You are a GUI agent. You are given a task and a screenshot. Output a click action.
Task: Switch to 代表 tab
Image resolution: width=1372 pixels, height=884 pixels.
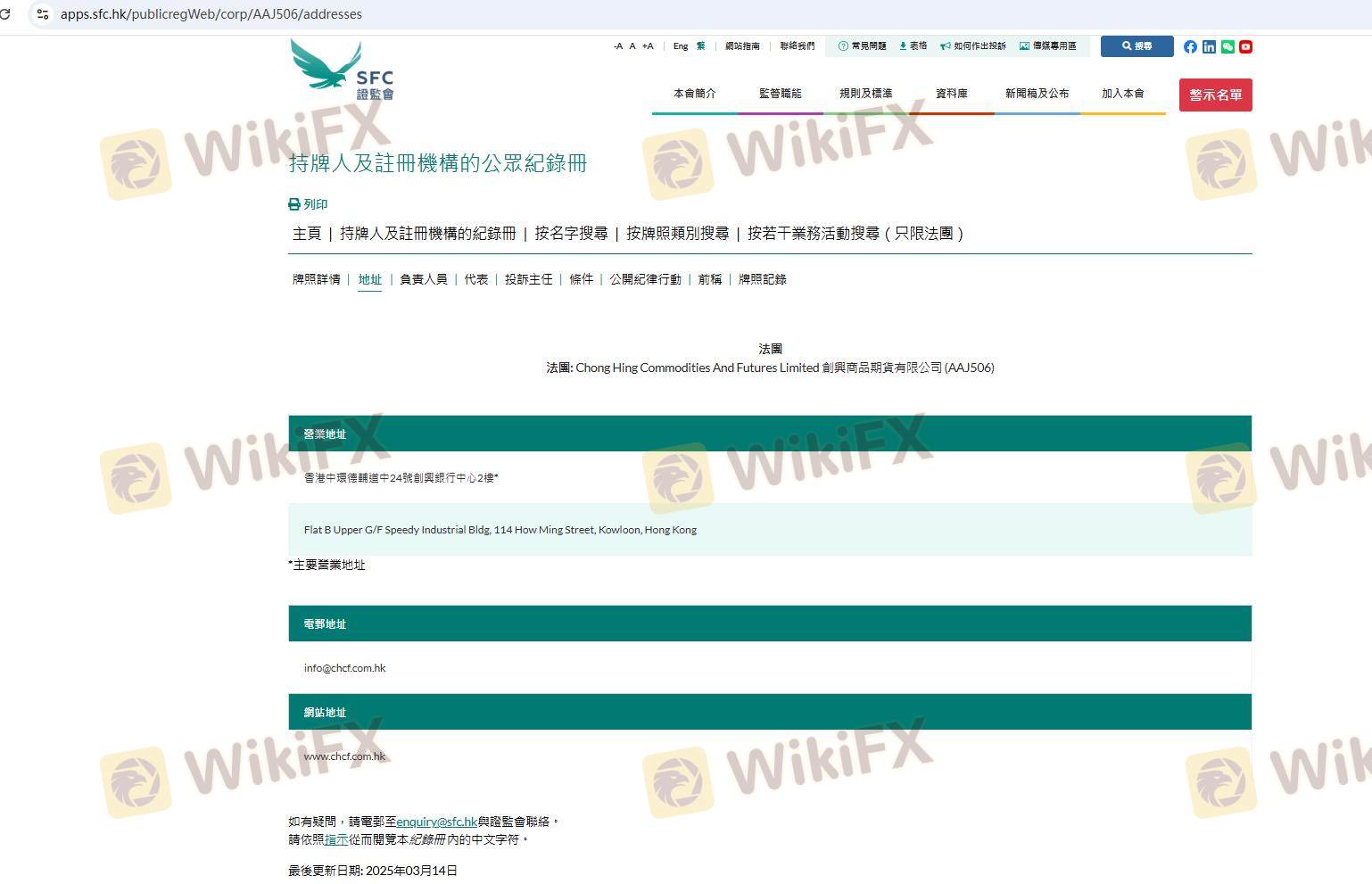[476, 279]
